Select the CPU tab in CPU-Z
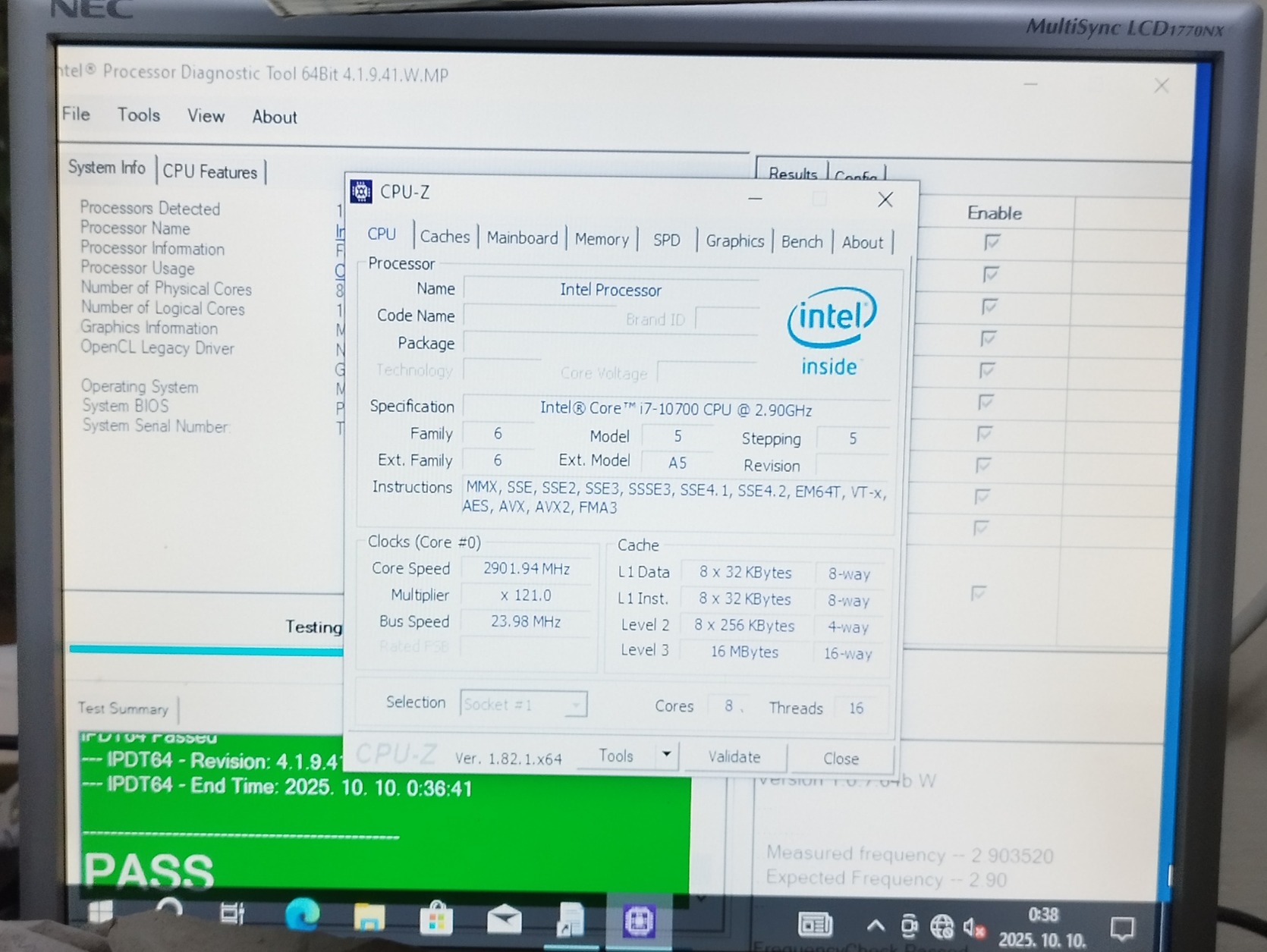This screenshot has height=952, width=1267. 382,234
